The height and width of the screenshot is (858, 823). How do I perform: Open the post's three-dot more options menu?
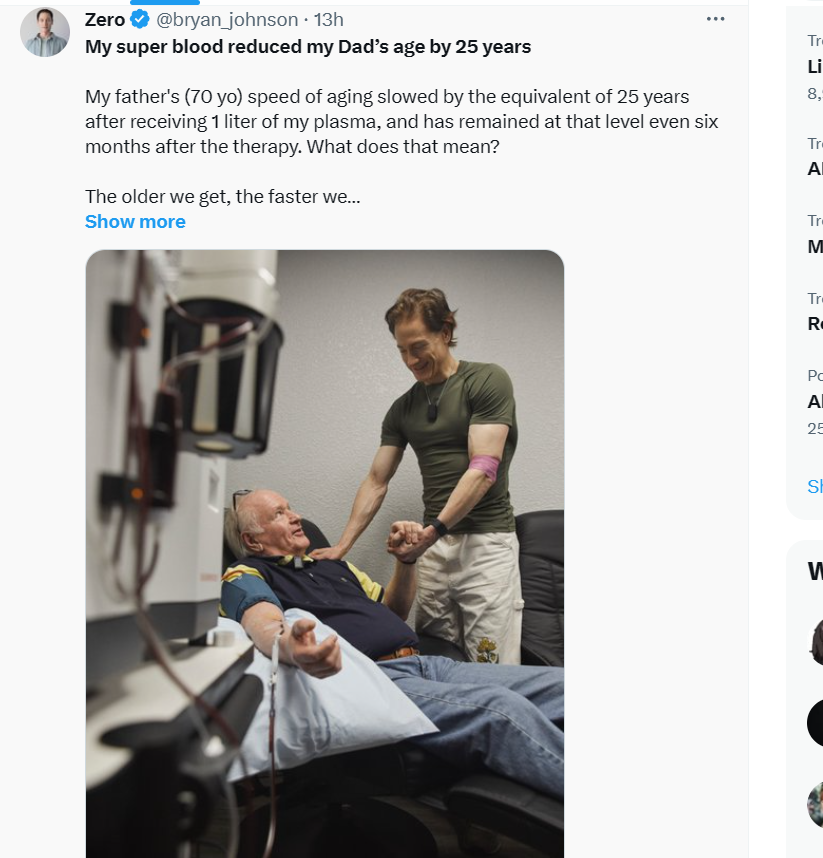tap(715, 19)
